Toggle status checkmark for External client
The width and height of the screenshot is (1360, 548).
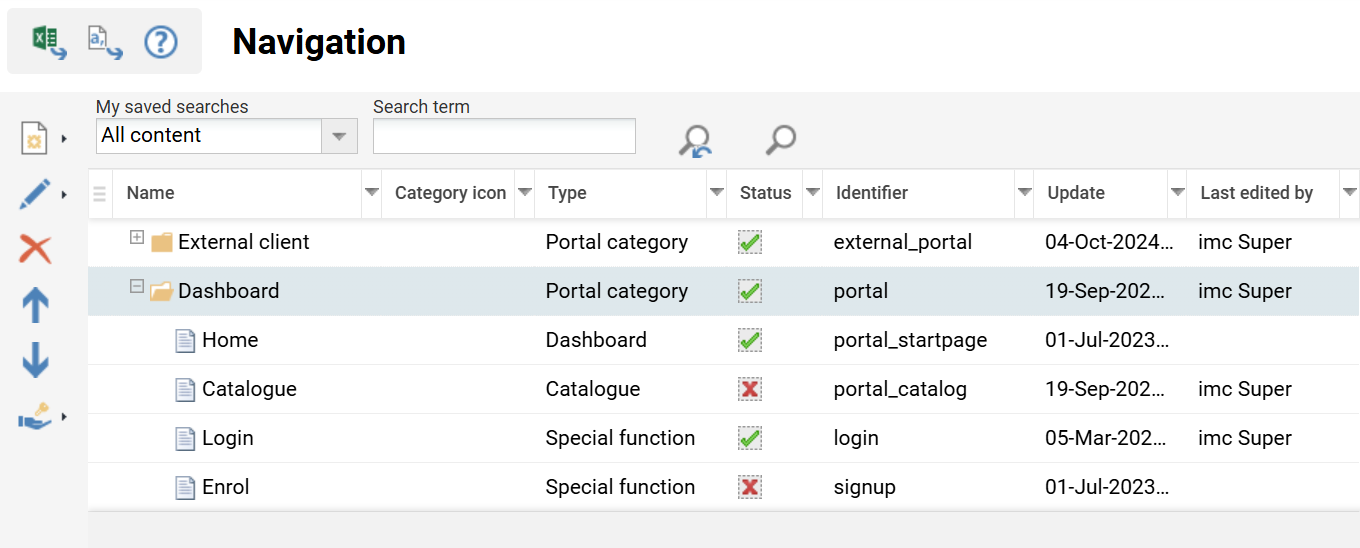point(750,242)
